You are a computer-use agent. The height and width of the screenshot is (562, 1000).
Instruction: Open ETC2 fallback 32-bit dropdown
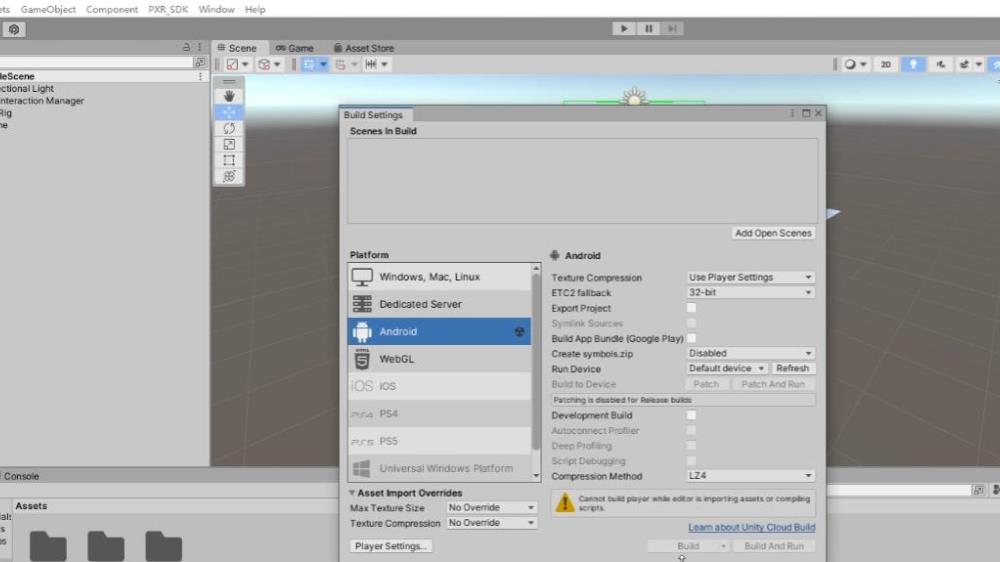750,292
